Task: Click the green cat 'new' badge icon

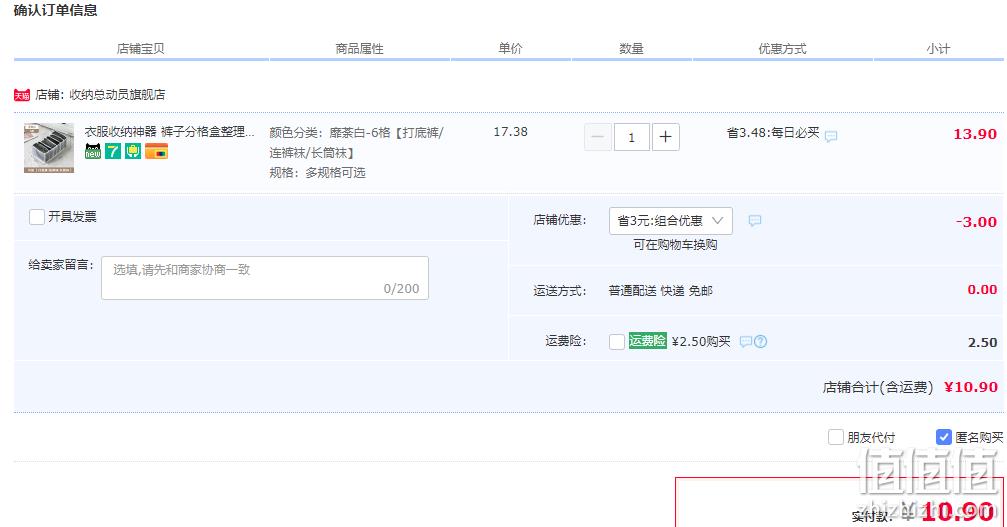Action: point(93,151)
